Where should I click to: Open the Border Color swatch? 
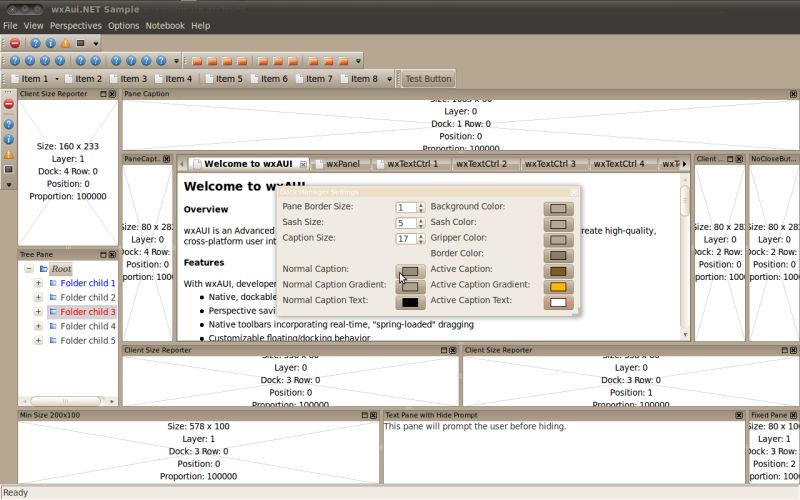[x=558, y=256]
